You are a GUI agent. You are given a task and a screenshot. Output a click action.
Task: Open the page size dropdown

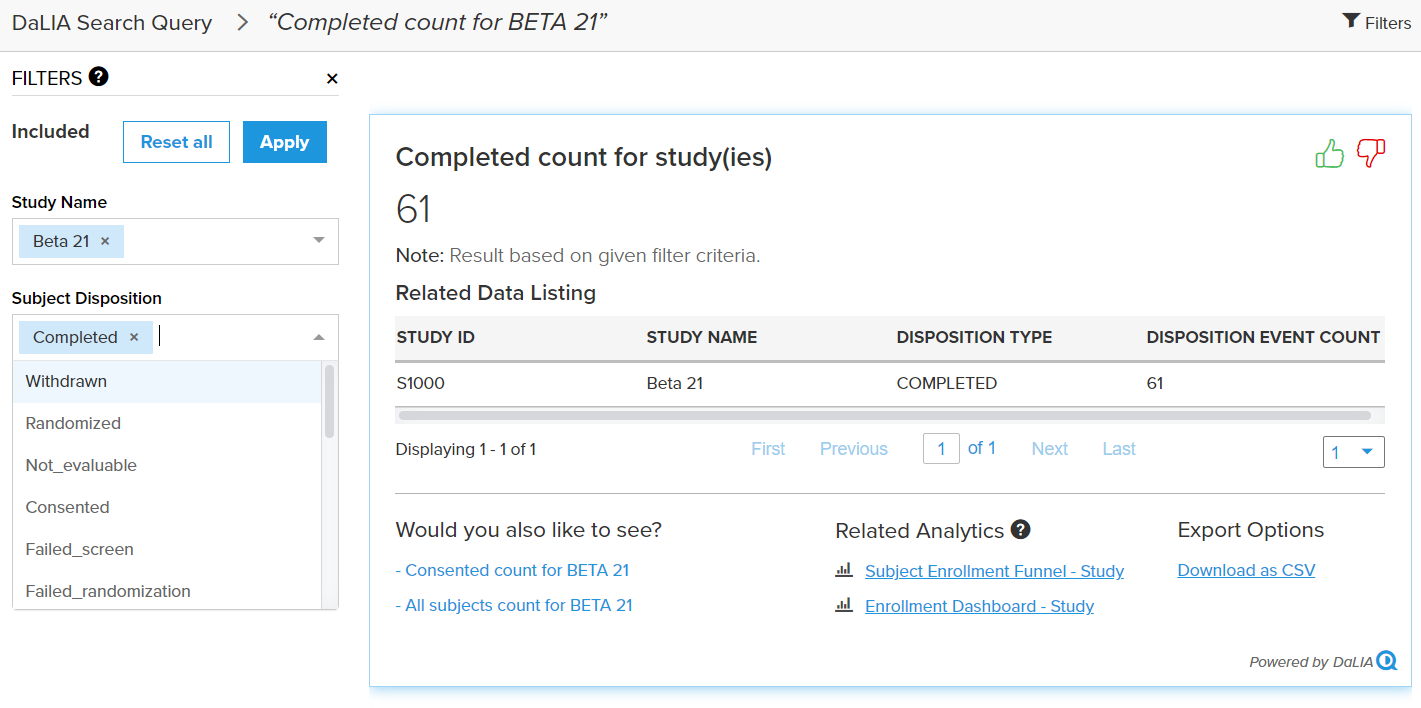(x=1353, y=452)
